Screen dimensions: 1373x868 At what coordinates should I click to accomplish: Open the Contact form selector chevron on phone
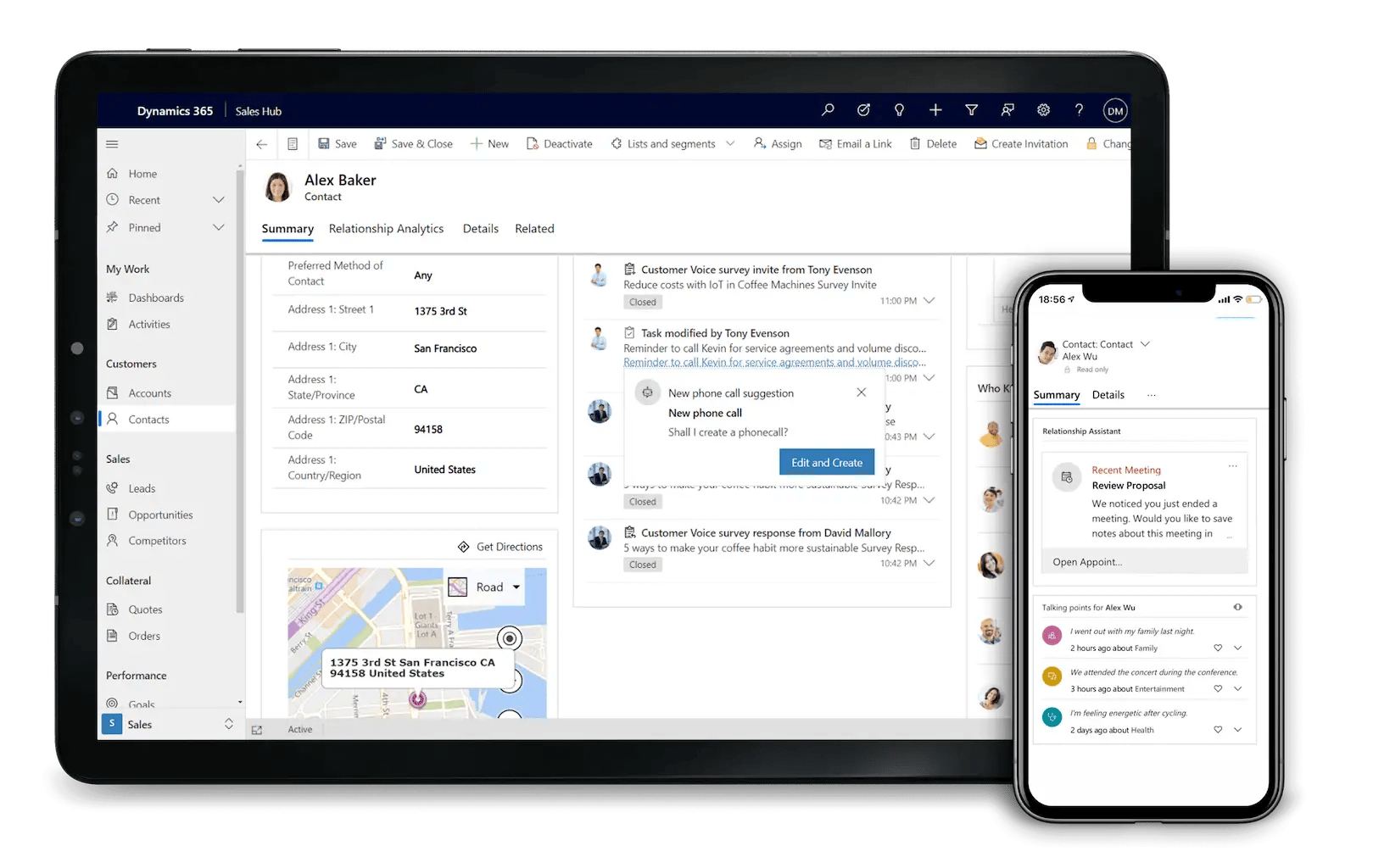pos(1145,344)
